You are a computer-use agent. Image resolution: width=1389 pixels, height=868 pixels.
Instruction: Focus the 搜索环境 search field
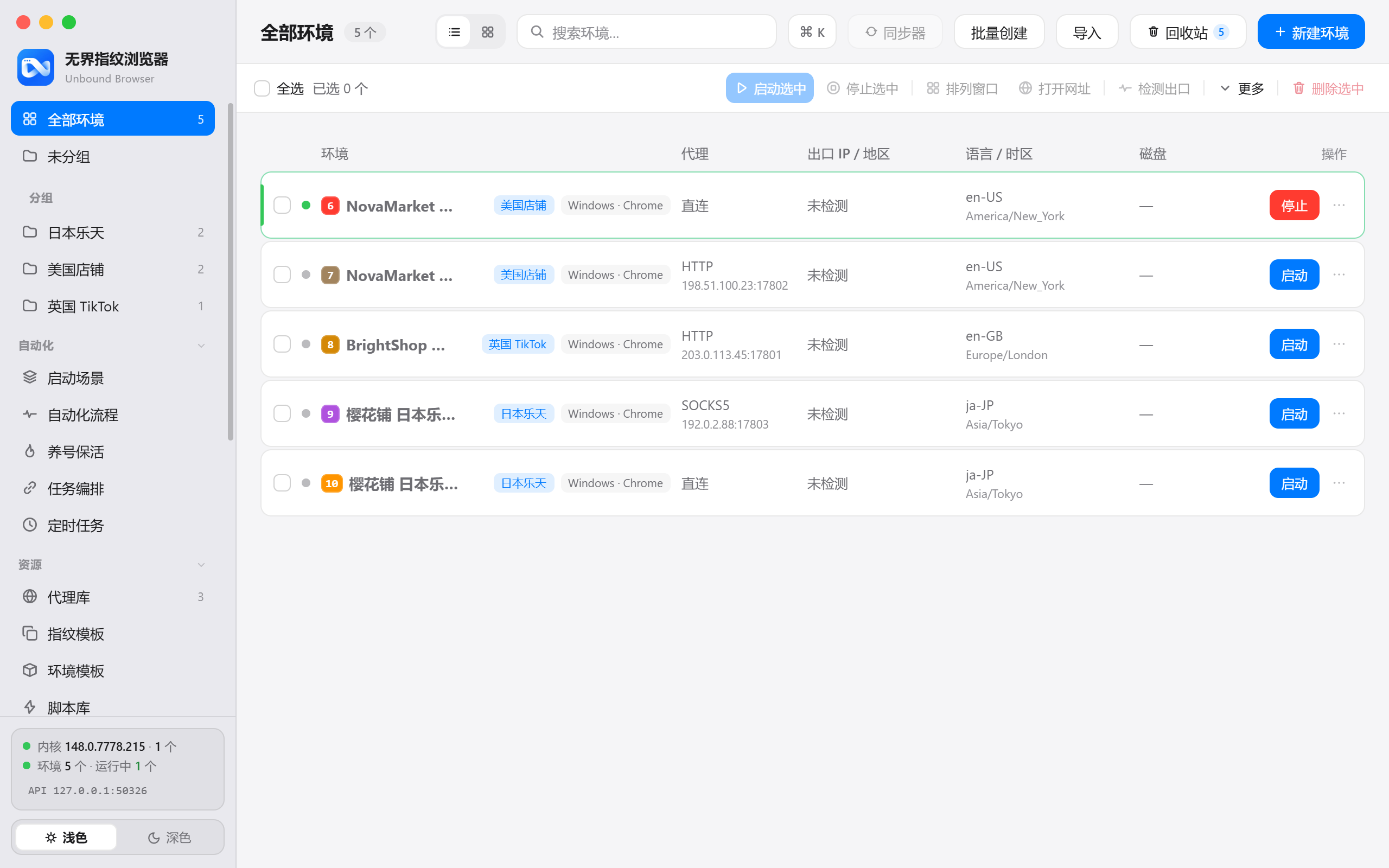click(646, 32)
